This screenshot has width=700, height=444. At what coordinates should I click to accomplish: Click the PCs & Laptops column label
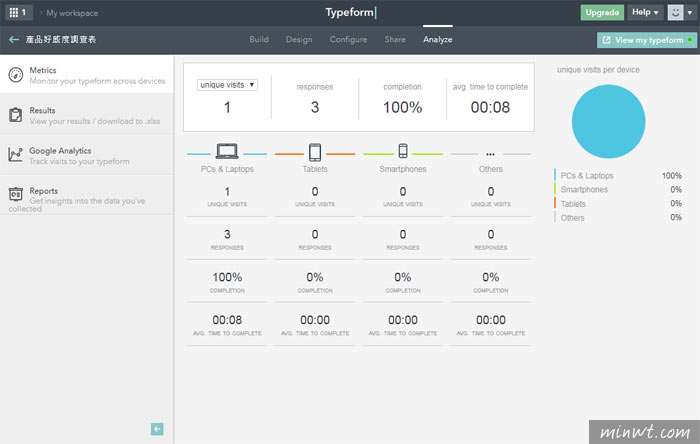point(227,169)
